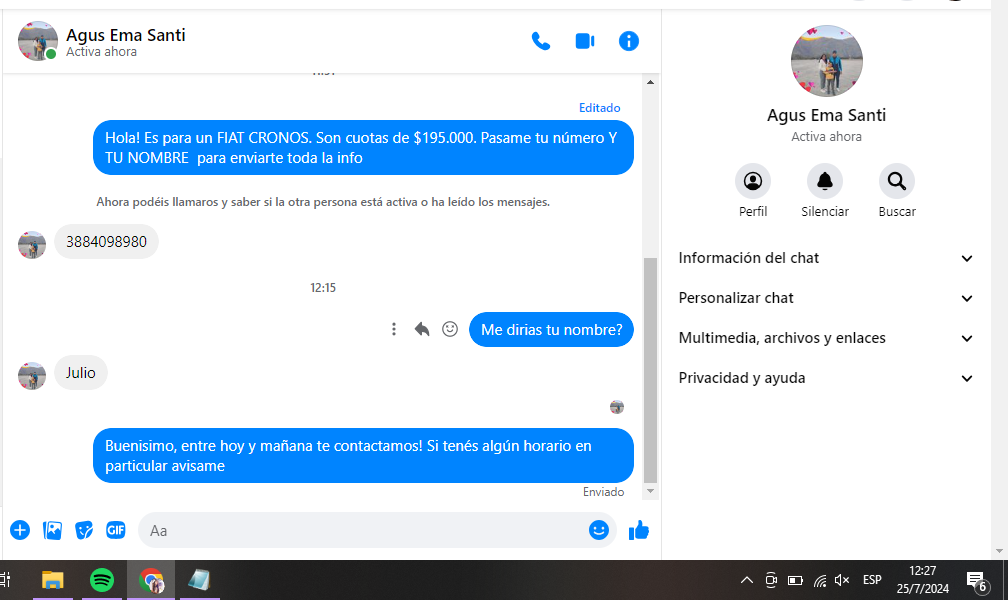Toggle the conversation info panel icon
The image size is (1008, 600).
point(628,41)
